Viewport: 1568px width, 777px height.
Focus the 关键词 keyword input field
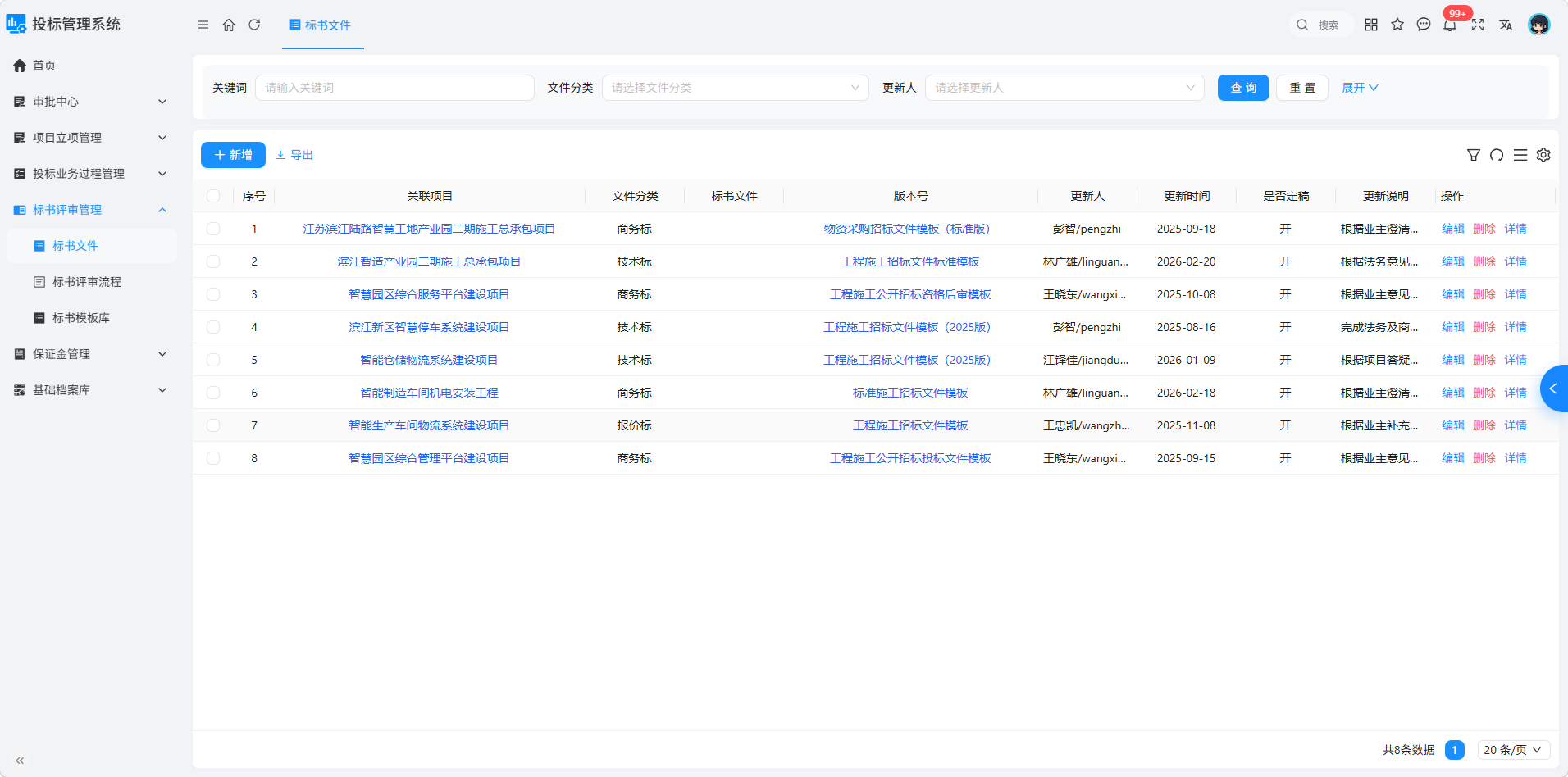pos(394,88)
